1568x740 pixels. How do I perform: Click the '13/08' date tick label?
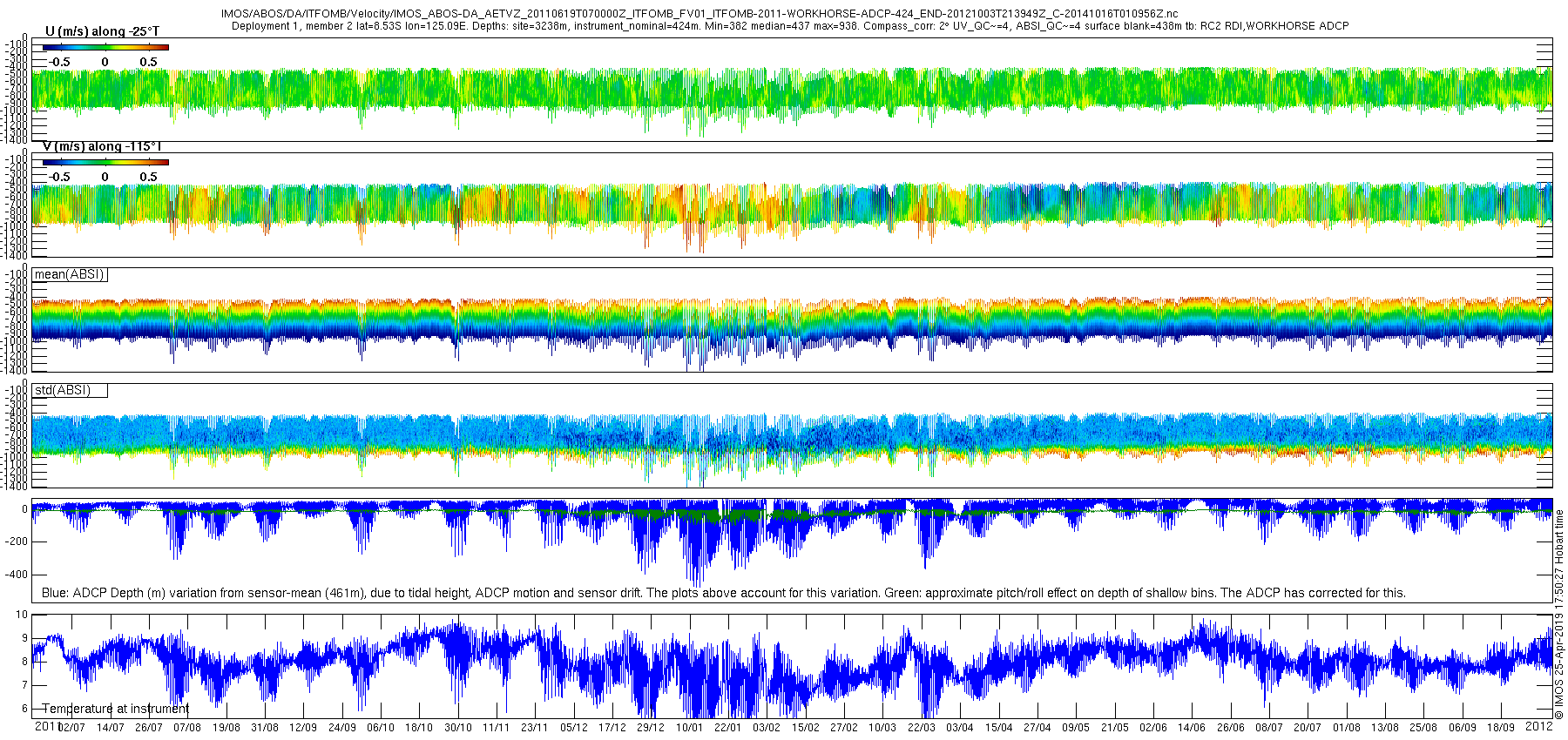coord(1384,728)
